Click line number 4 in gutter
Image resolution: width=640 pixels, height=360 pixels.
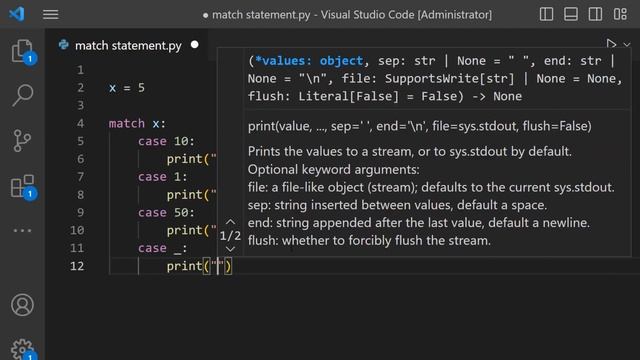coord(80,123)
